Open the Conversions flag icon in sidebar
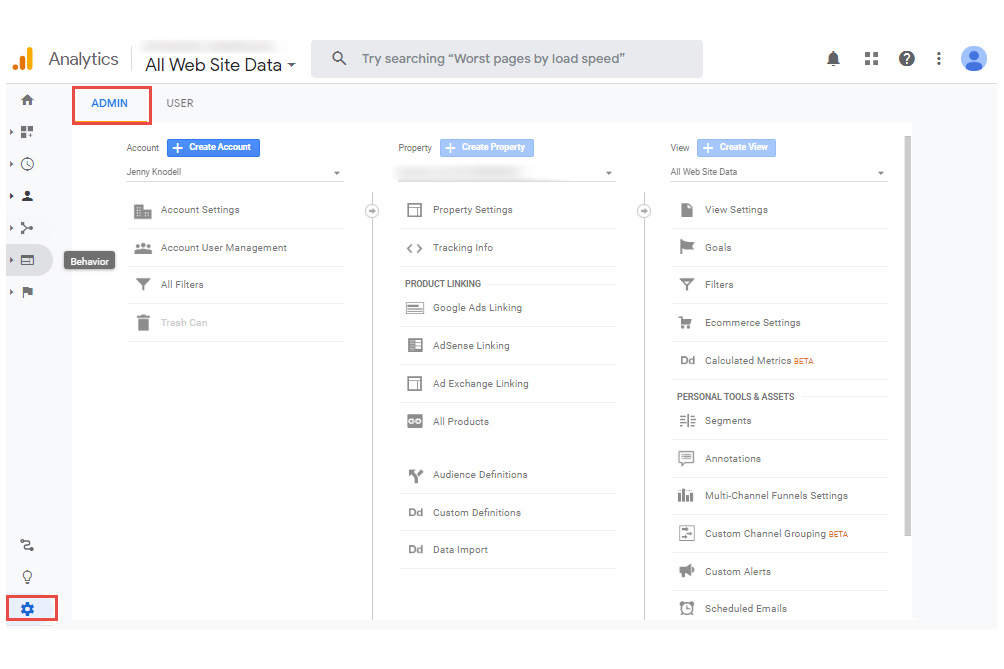Viewport: 1004px width, 669px height. pyautogui.click(x=28, y=292)
